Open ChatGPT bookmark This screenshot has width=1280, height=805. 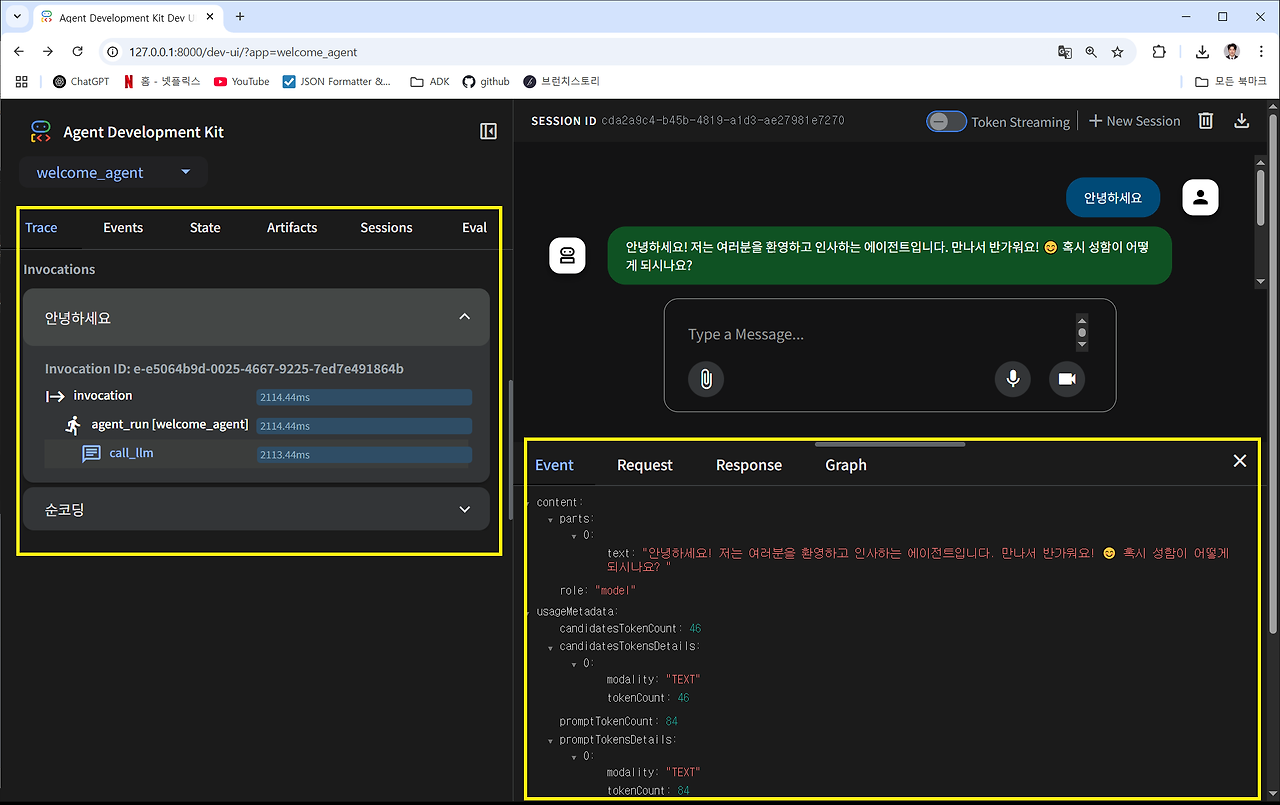[81, 82]
